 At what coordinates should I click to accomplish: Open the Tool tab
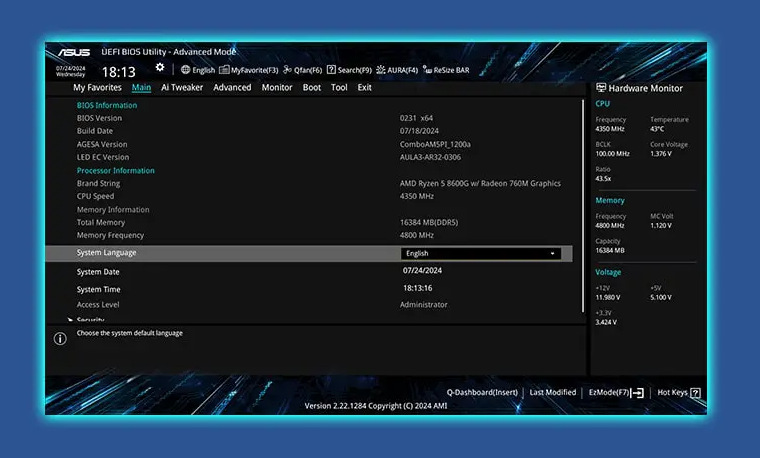coord(339,87)
